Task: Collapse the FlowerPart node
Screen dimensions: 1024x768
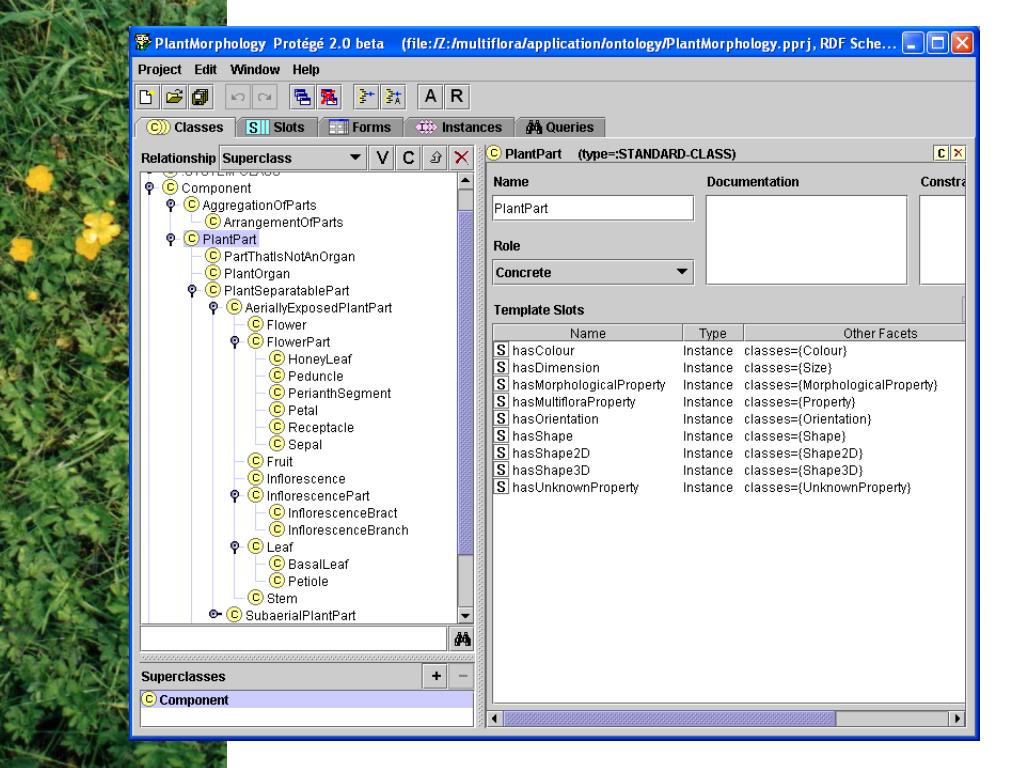Action: 235,342
